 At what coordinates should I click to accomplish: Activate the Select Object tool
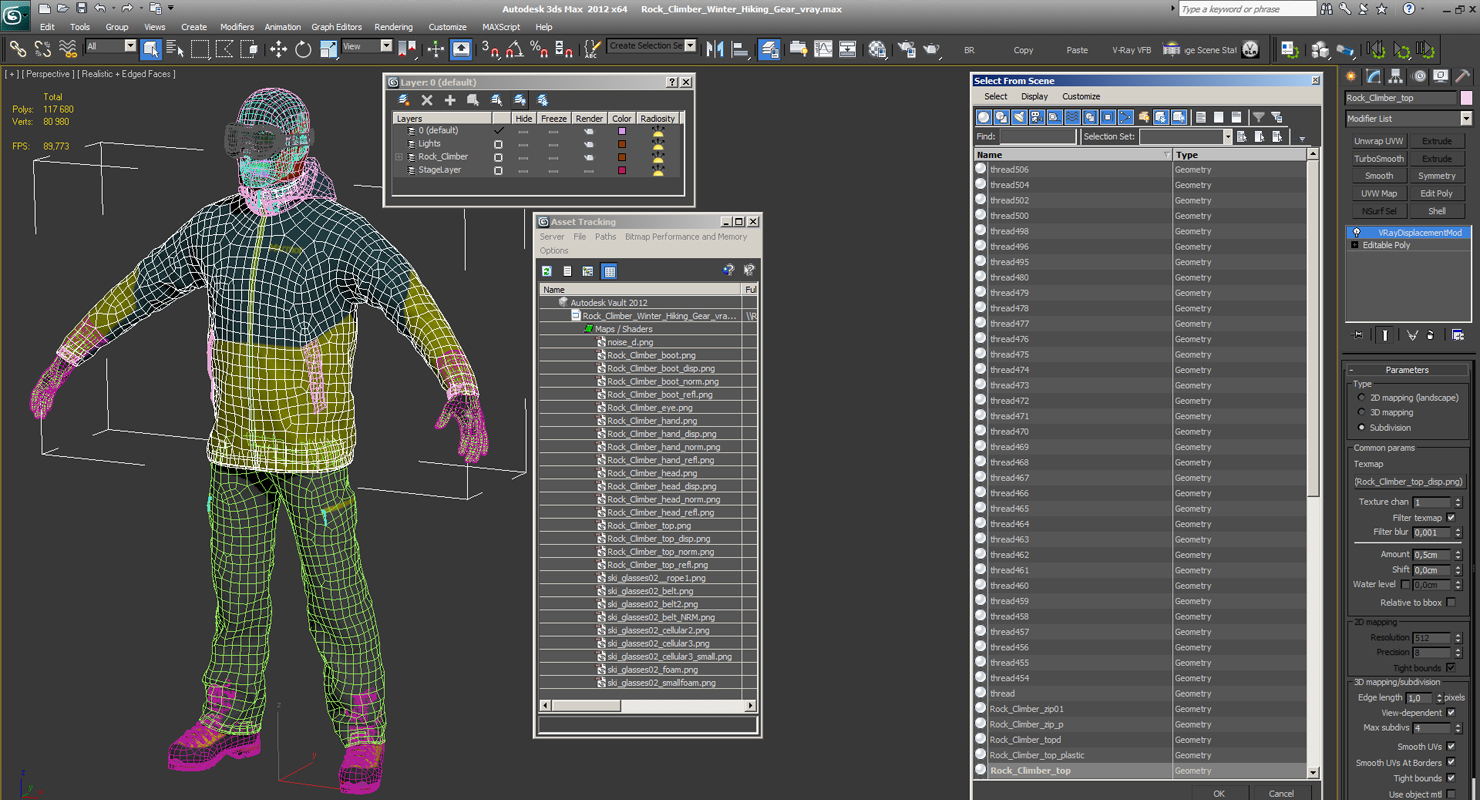click(151, 48)
